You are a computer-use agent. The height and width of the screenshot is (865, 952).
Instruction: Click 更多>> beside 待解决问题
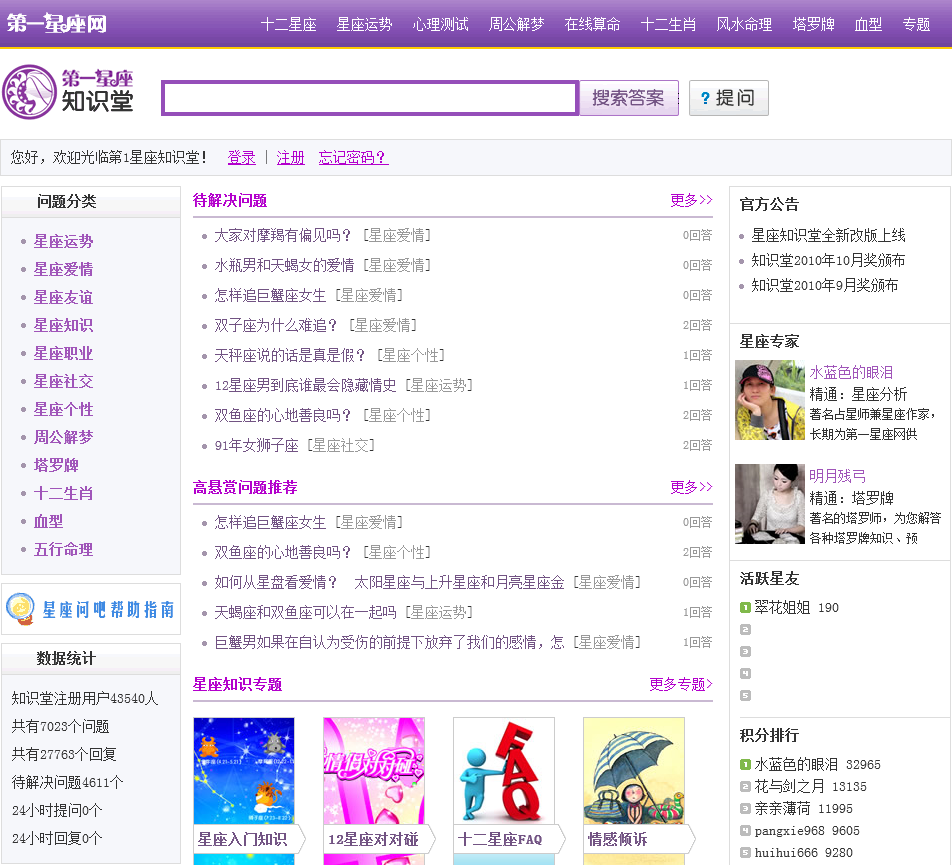pos(691,200)
